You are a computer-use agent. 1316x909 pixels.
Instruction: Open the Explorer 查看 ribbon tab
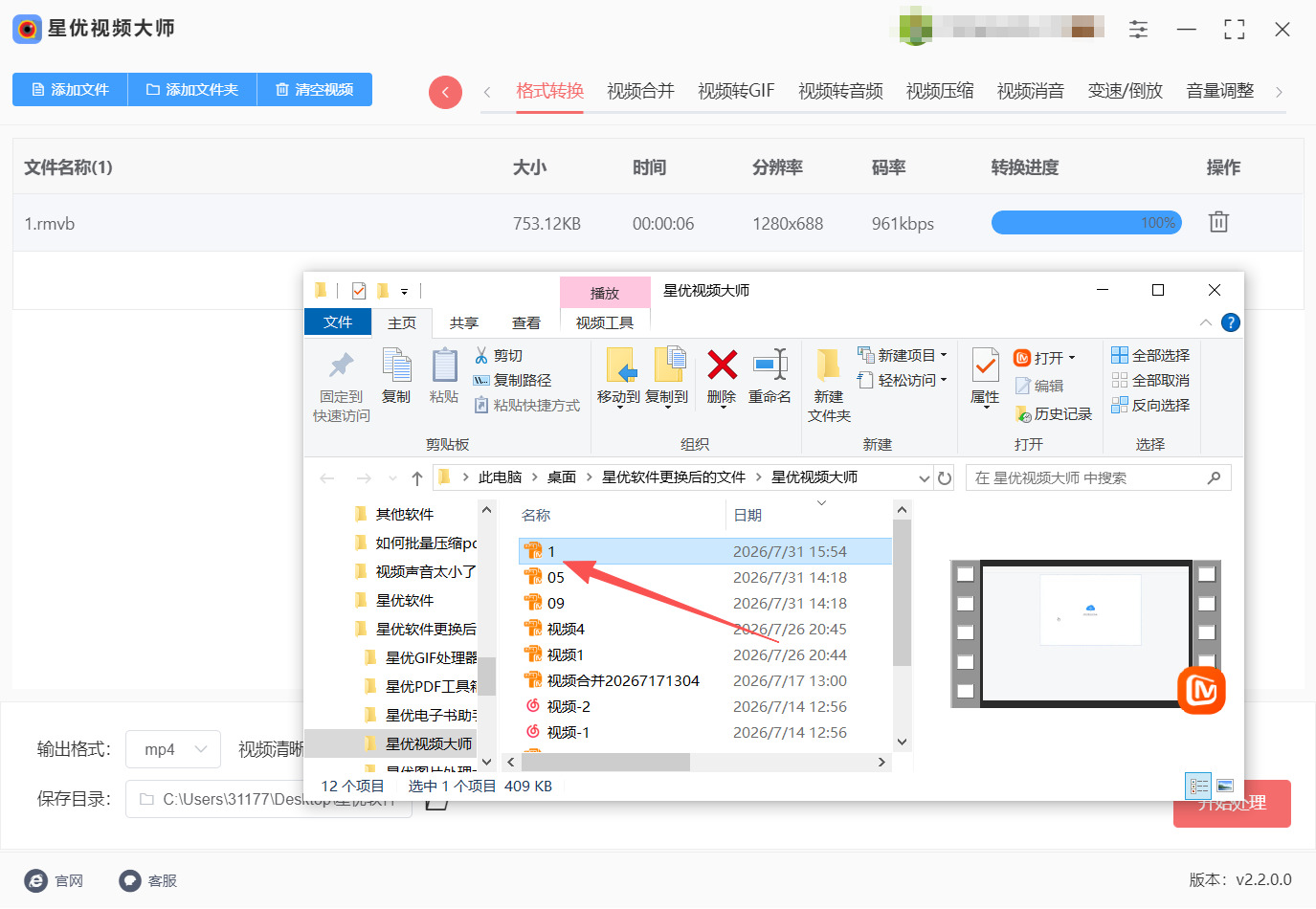526,323
